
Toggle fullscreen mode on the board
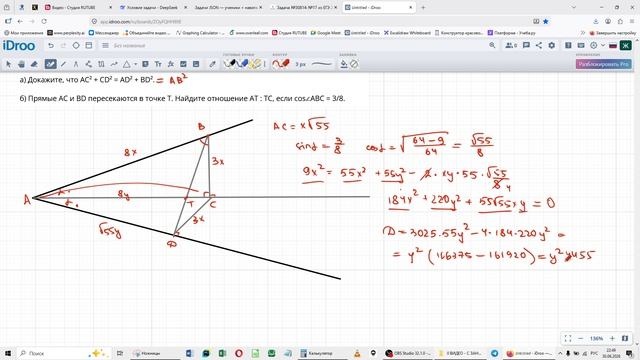tap(568, 338)
